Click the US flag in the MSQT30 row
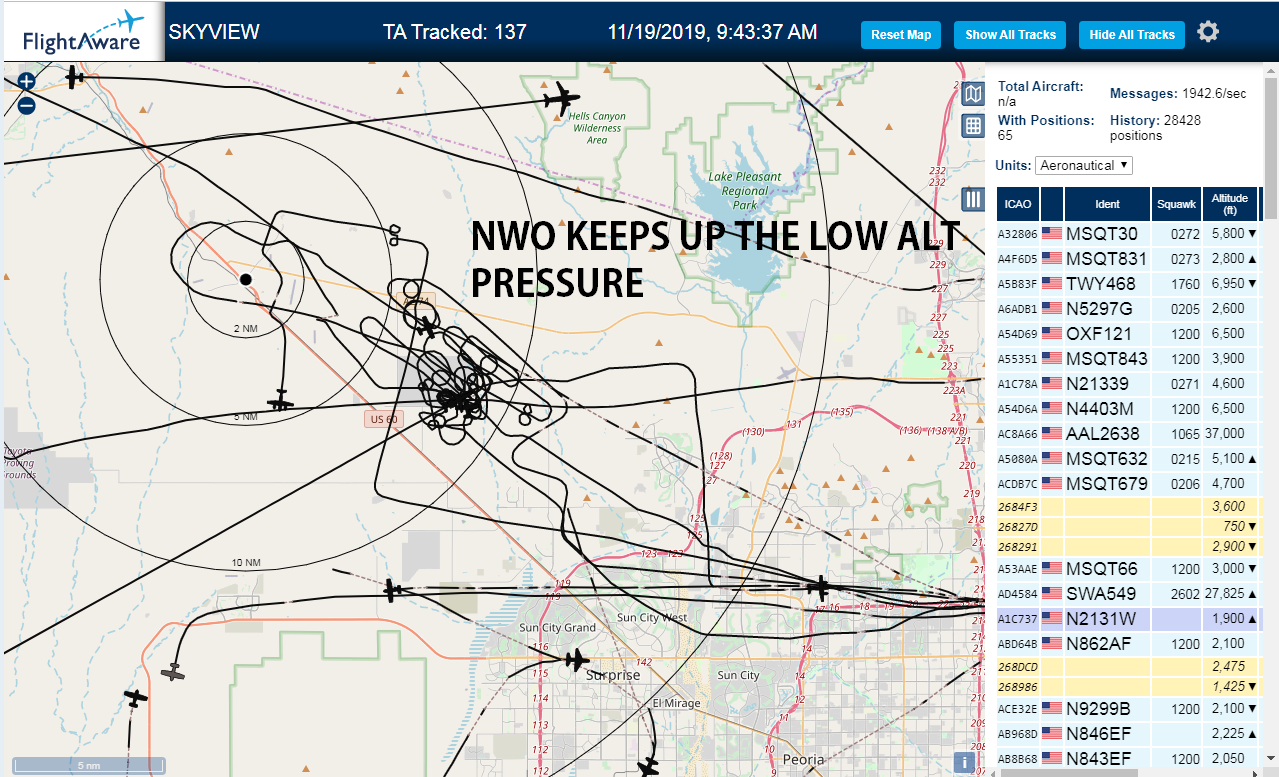 1052,233
